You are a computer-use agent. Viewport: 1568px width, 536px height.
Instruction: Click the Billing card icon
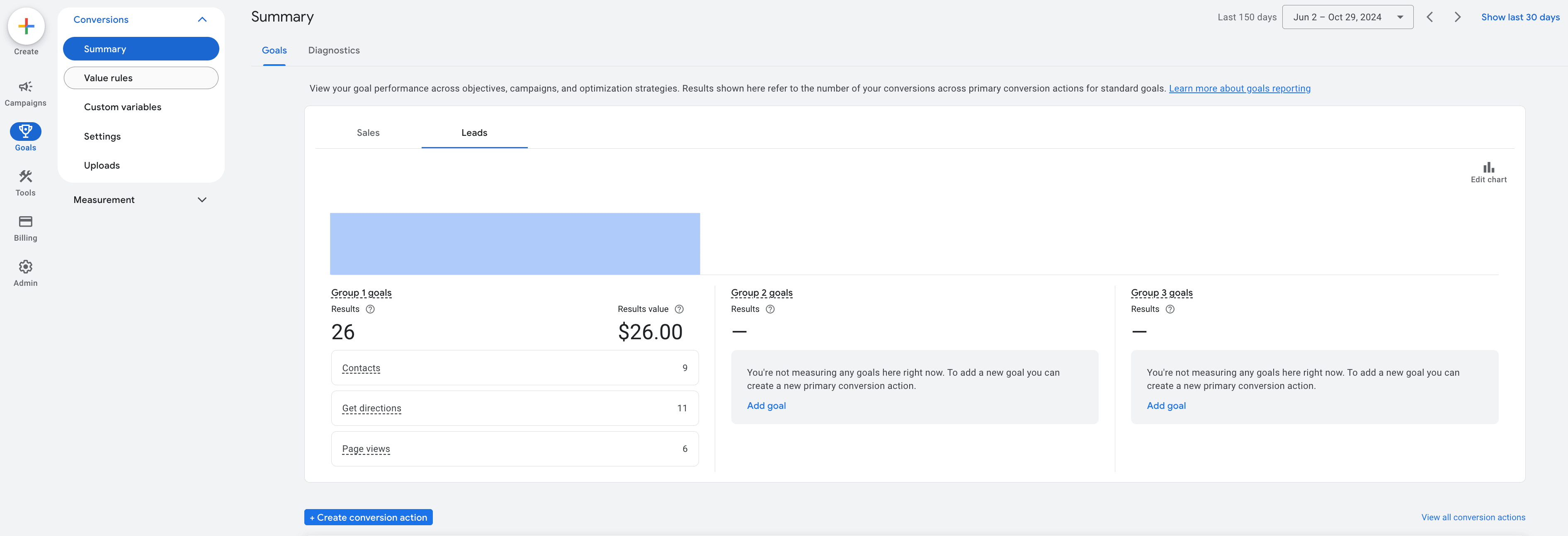click(25, 221)
